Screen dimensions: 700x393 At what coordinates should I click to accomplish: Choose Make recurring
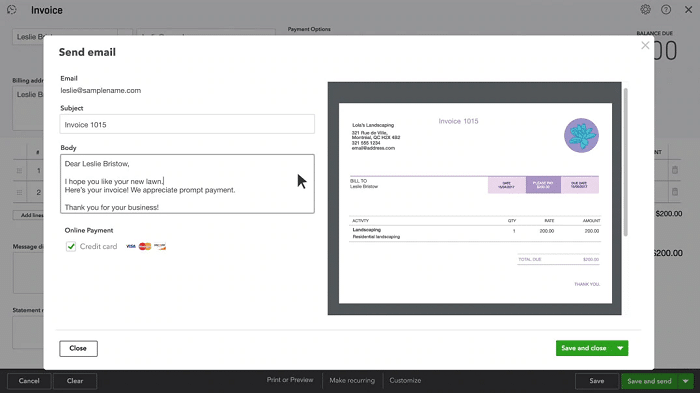tap(352, 380)
